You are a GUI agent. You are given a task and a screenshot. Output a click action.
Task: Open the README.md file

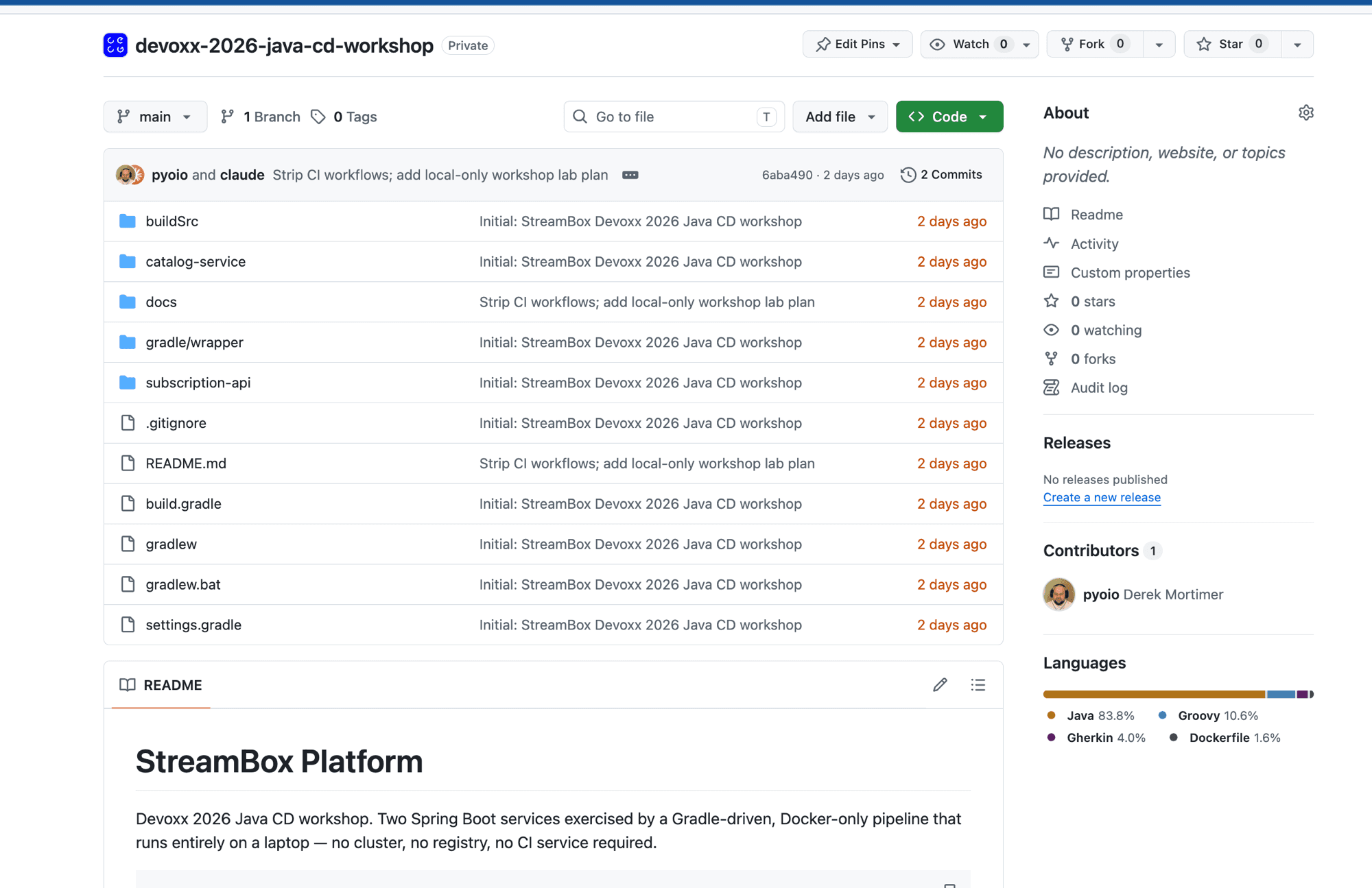186,463
